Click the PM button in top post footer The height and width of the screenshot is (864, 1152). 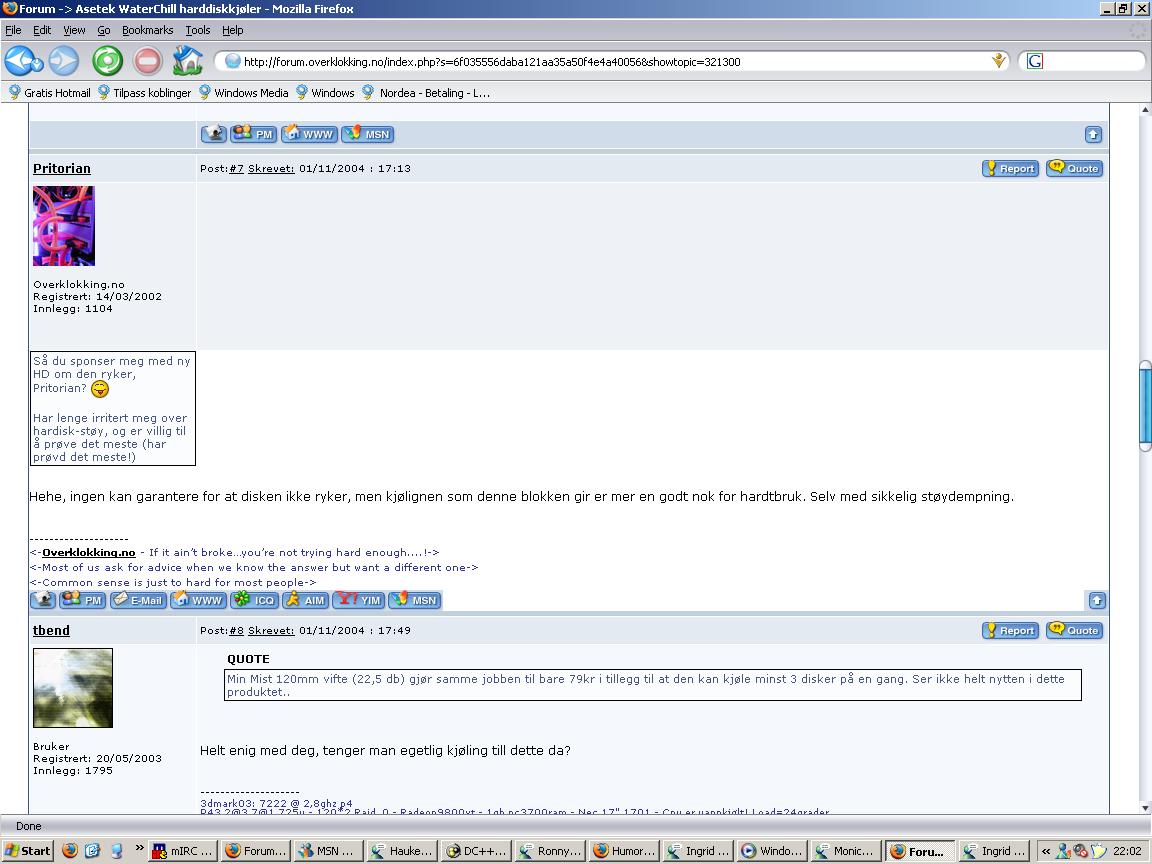[253, 134]
